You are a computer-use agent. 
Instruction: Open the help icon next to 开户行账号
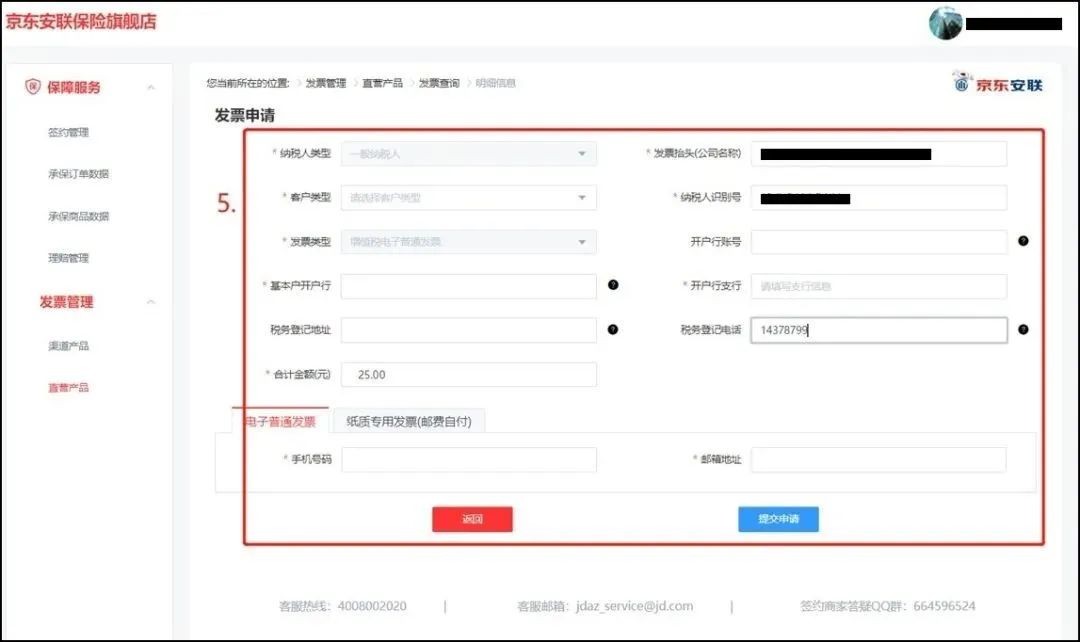[x=1021, y=241]
